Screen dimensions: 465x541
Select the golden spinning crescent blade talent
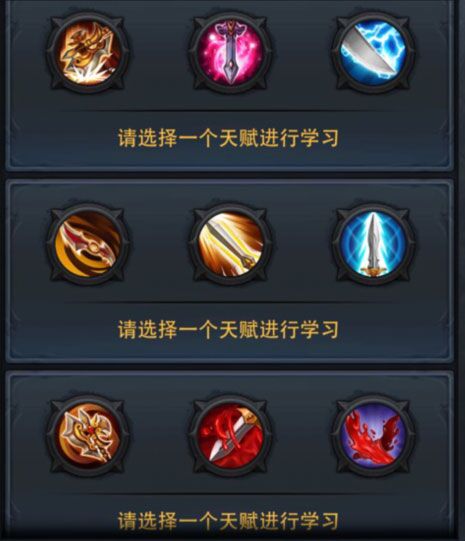[x=88, y=244]
